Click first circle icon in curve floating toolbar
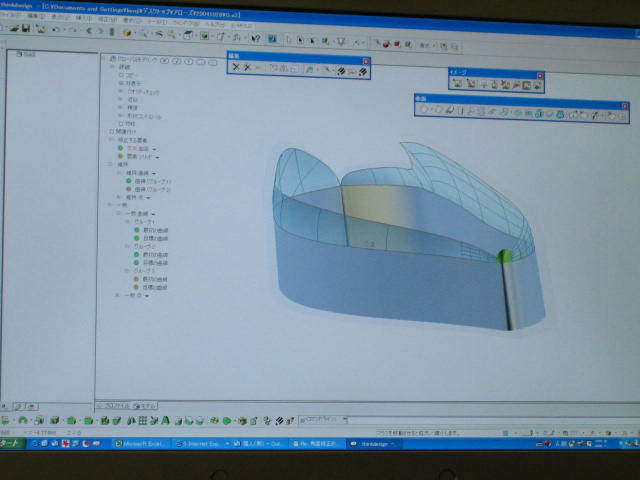The image size is (640, 480). tap(424, 109)
